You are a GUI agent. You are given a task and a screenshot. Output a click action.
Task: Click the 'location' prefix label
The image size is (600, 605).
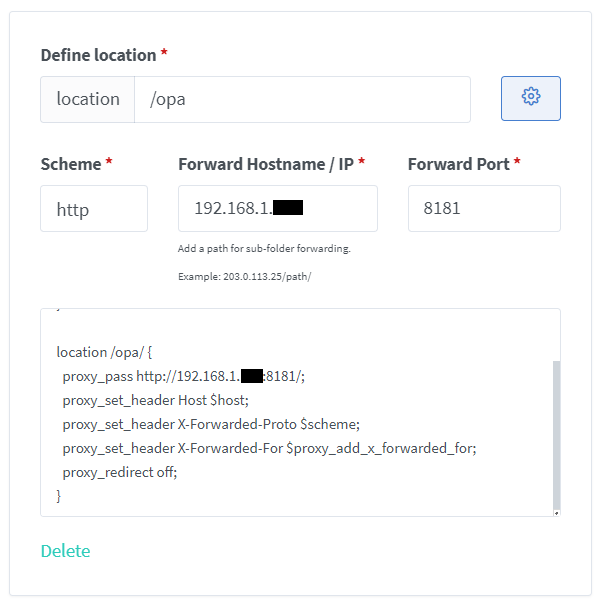88,100
